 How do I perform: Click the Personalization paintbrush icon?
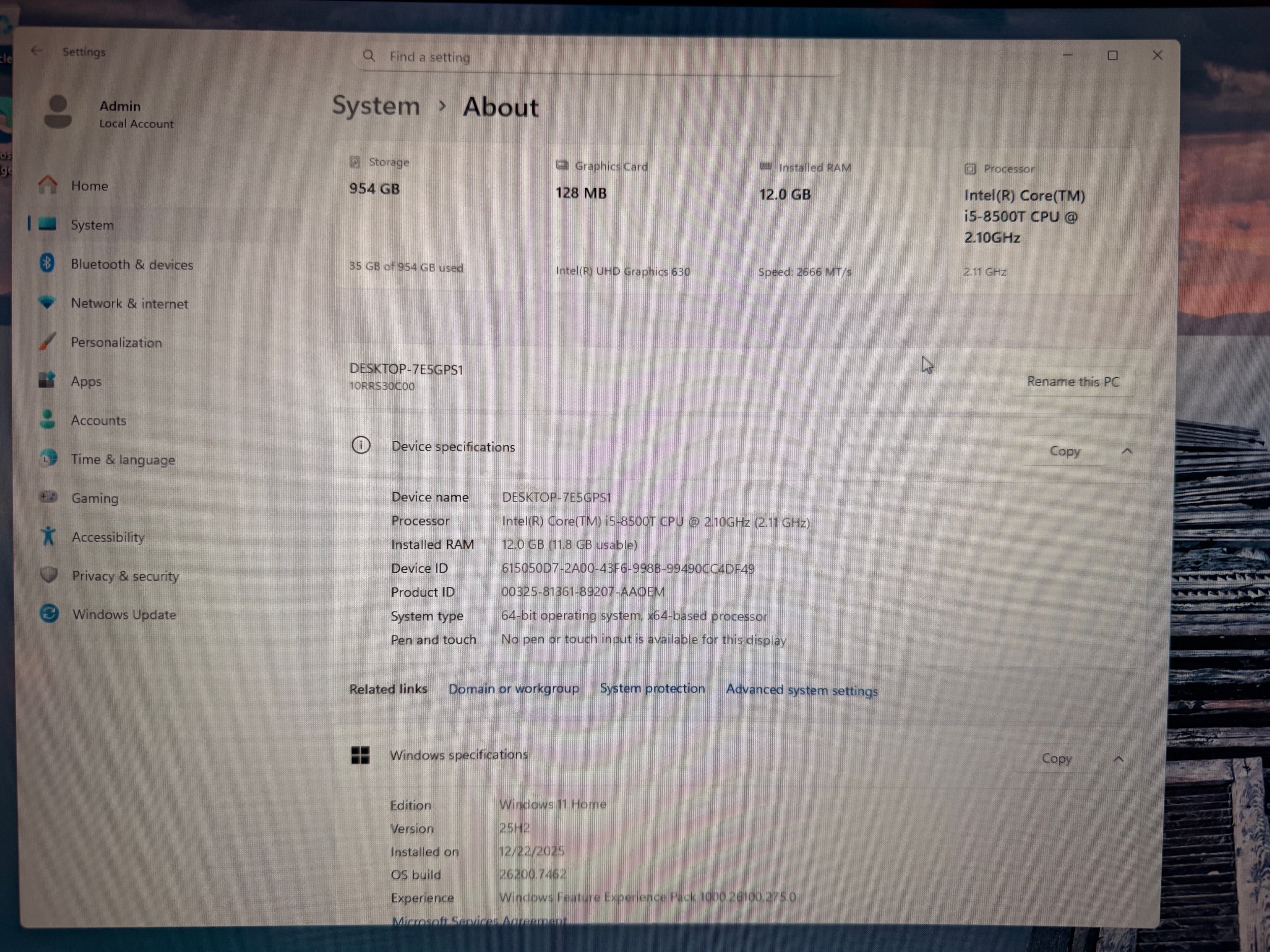point(47,341)
